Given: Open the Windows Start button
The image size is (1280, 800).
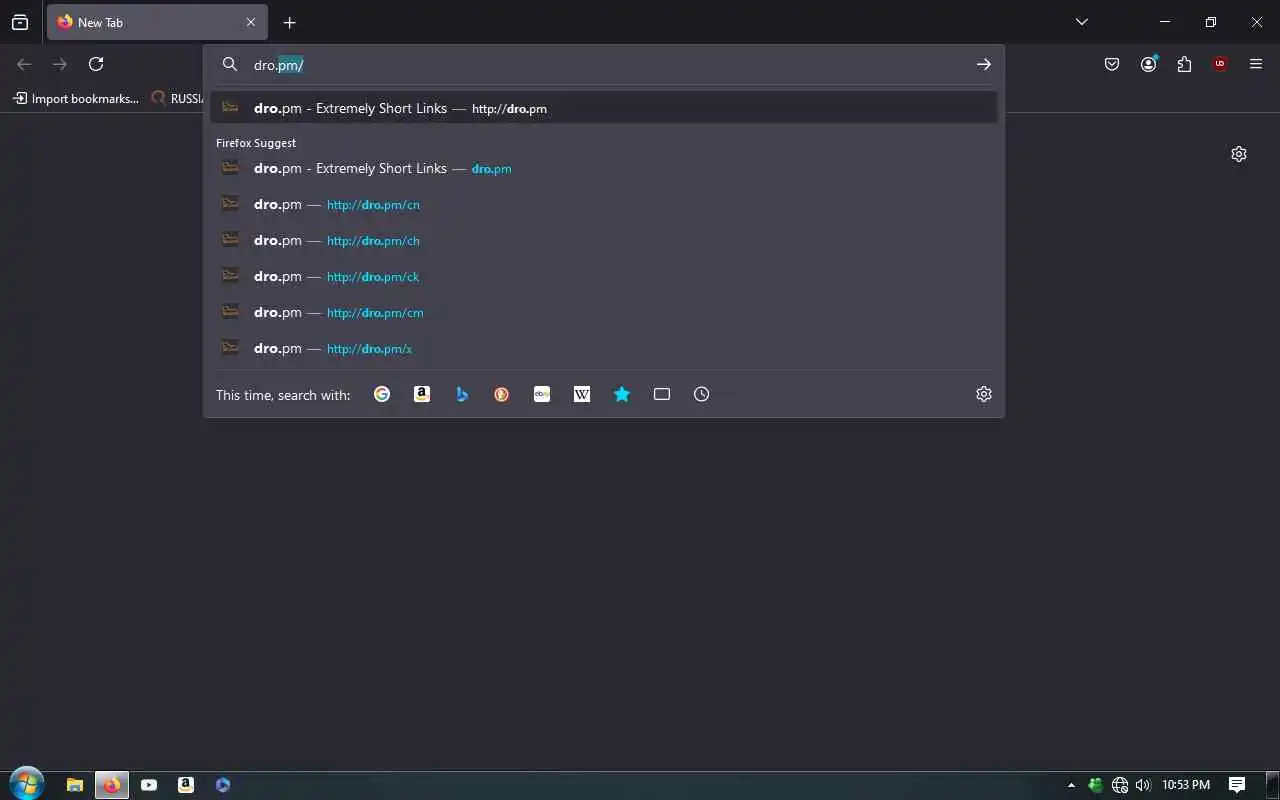Looking at the screenshot, I should [26, 785].
